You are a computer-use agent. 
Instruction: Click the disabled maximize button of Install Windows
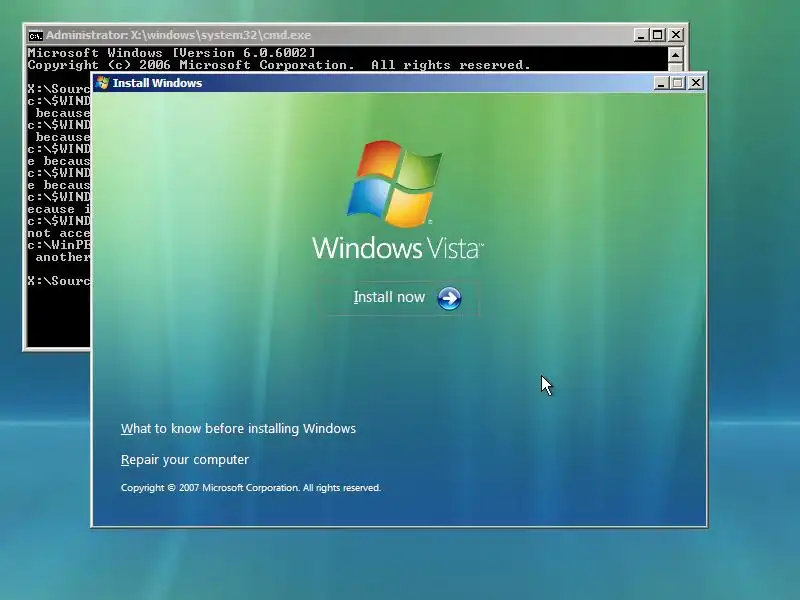[678, 83]
